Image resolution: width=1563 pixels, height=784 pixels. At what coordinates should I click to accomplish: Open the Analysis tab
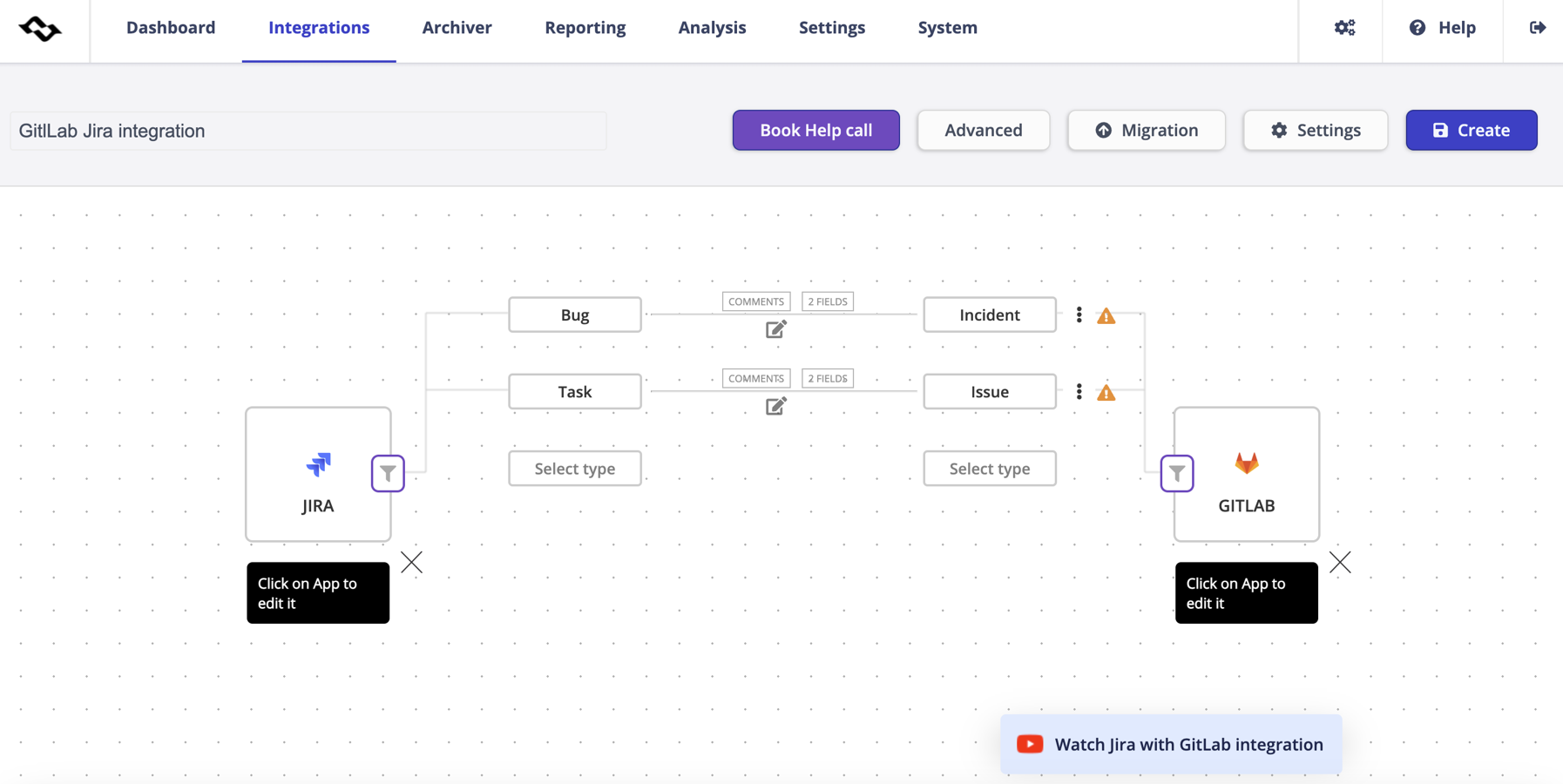(x=712, y=28)
